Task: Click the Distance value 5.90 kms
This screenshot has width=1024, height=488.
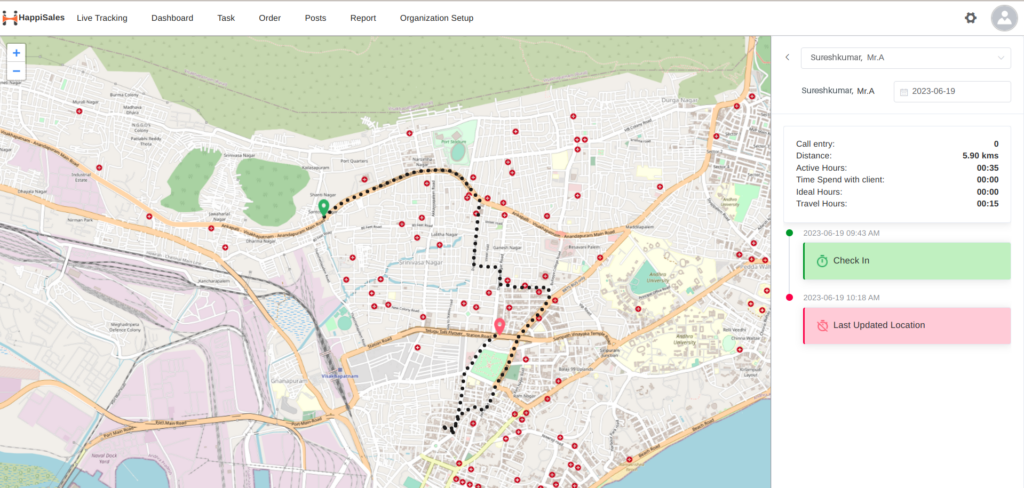Action: coord(980,155)
